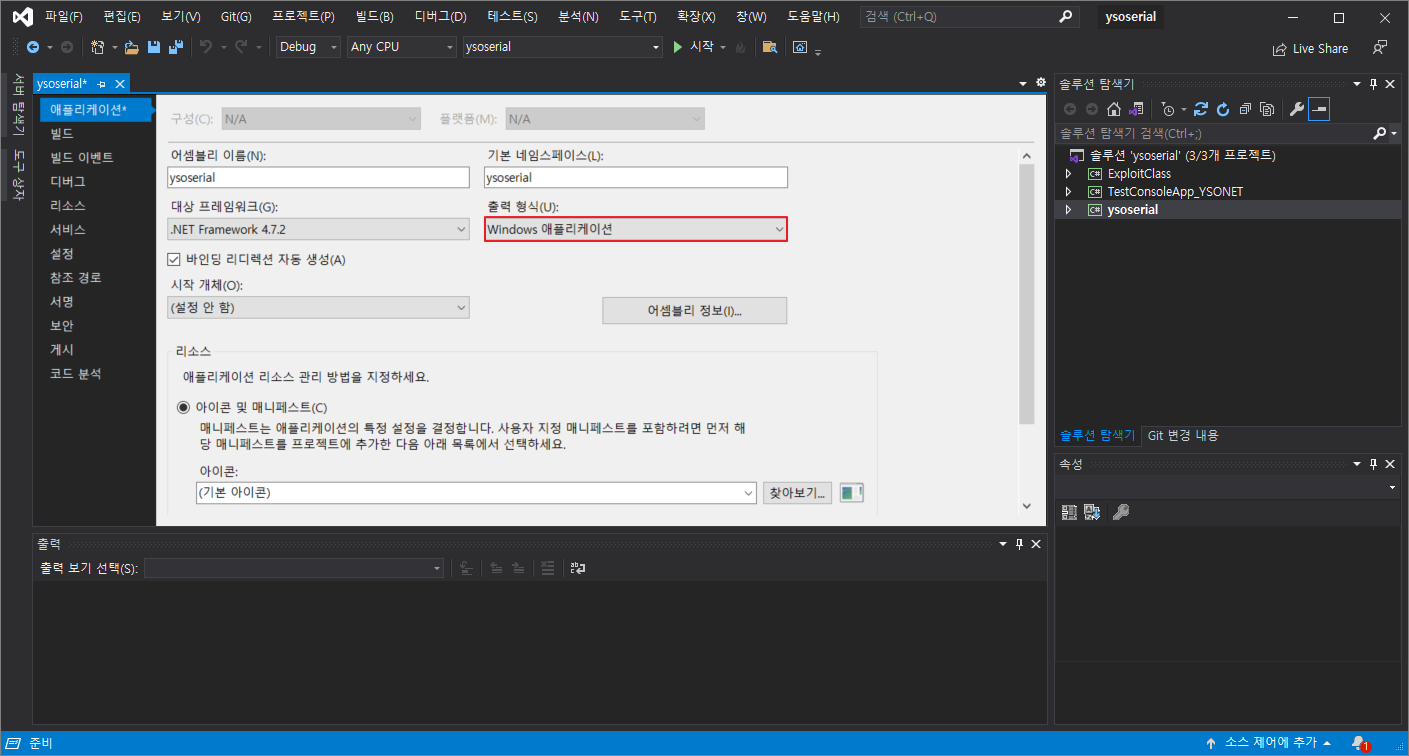Image resolution: width=1409 pixels, height=756 pixels.
Task: Open the 빌드(B) menu
Action: (375, 17)
